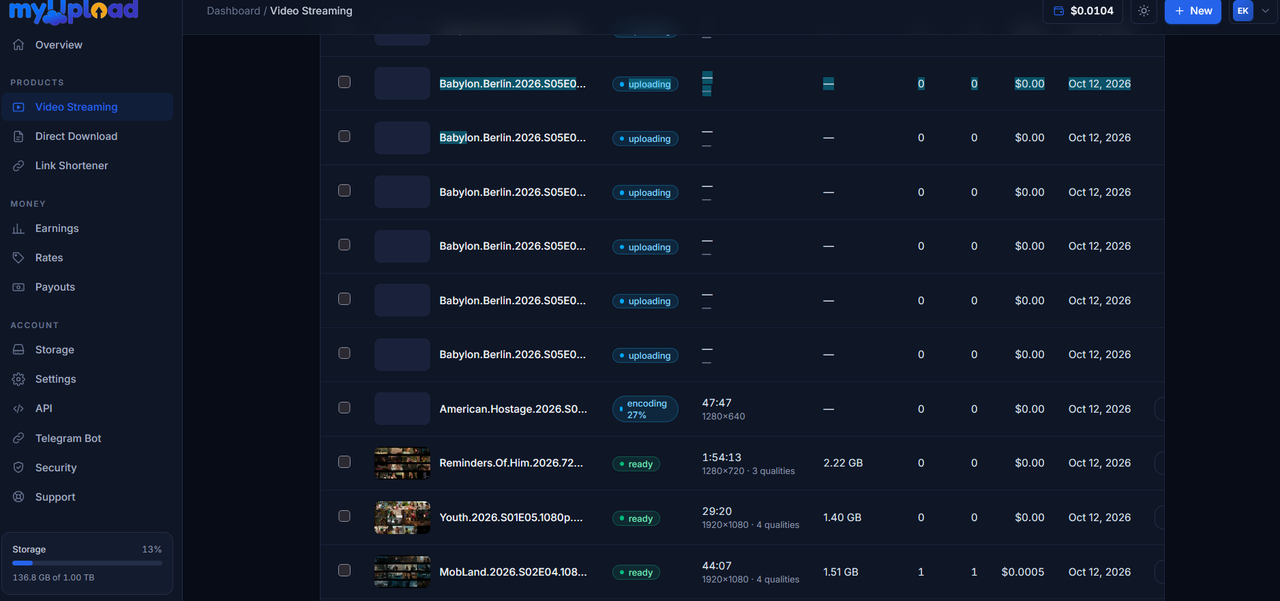Viewport: 1280px width, 601px height.
Task: Open Storage page via its drive icon
Action: (18, 350)
